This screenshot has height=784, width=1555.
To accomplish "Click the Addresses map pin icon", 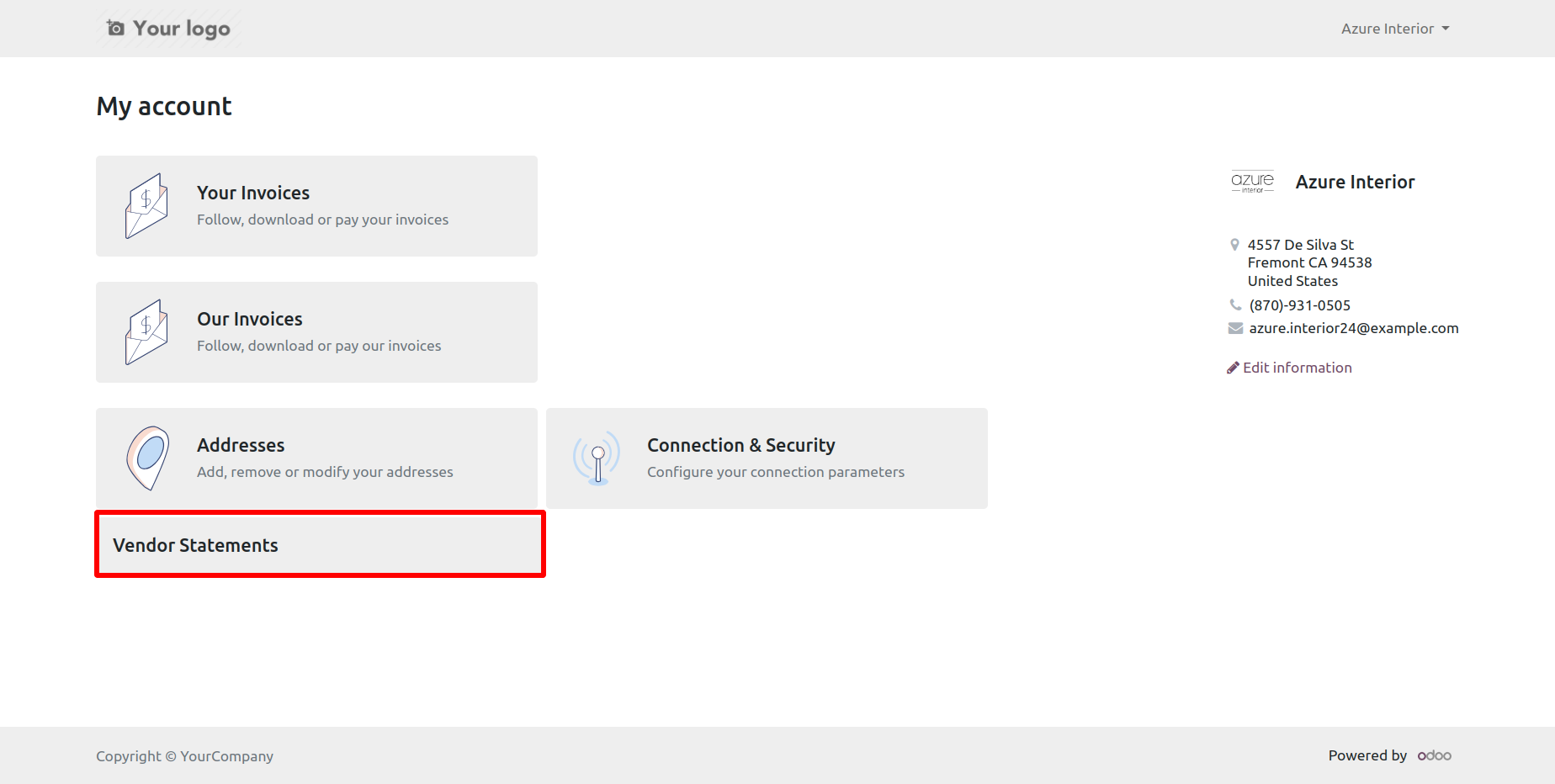I will coord(148,458).
